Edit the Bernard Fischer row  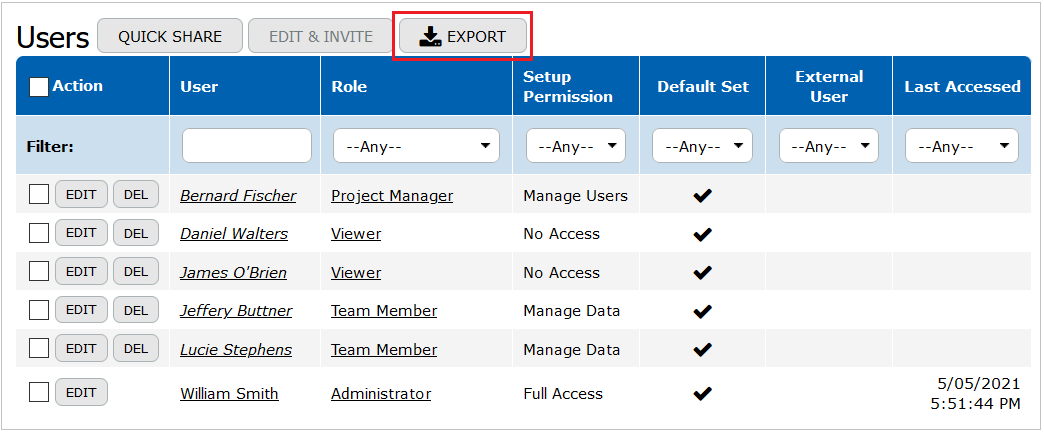(81, 195)
